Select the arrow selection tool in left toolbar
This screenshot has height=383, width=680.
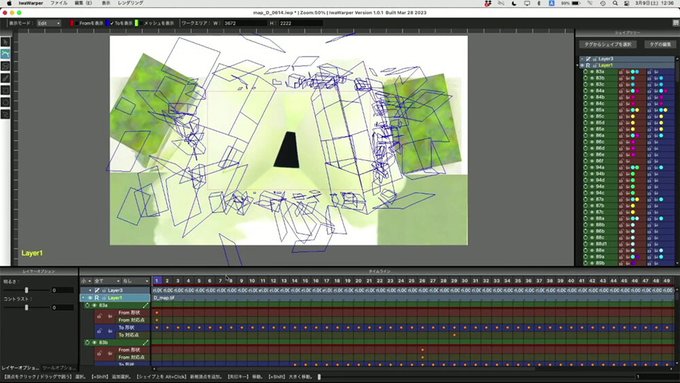5,42
